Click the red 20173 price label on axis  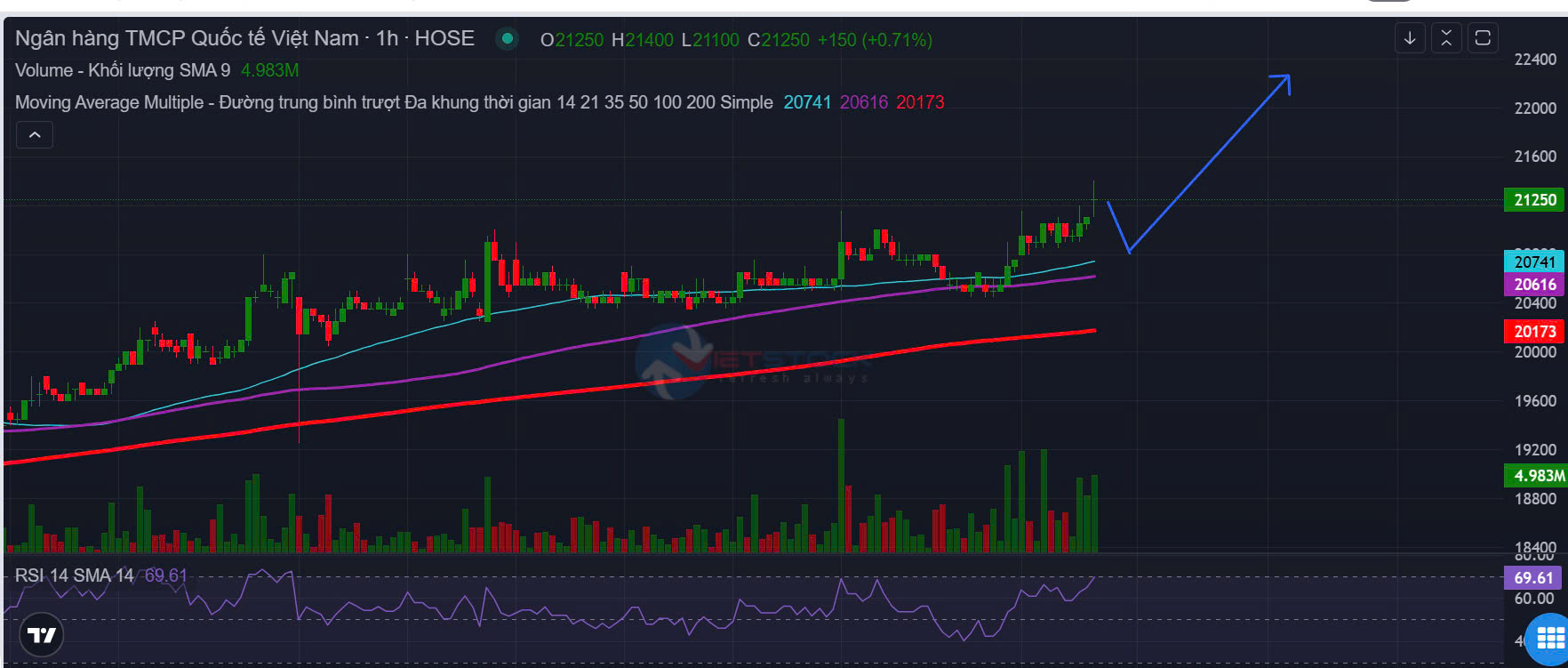click(1535, 332)
